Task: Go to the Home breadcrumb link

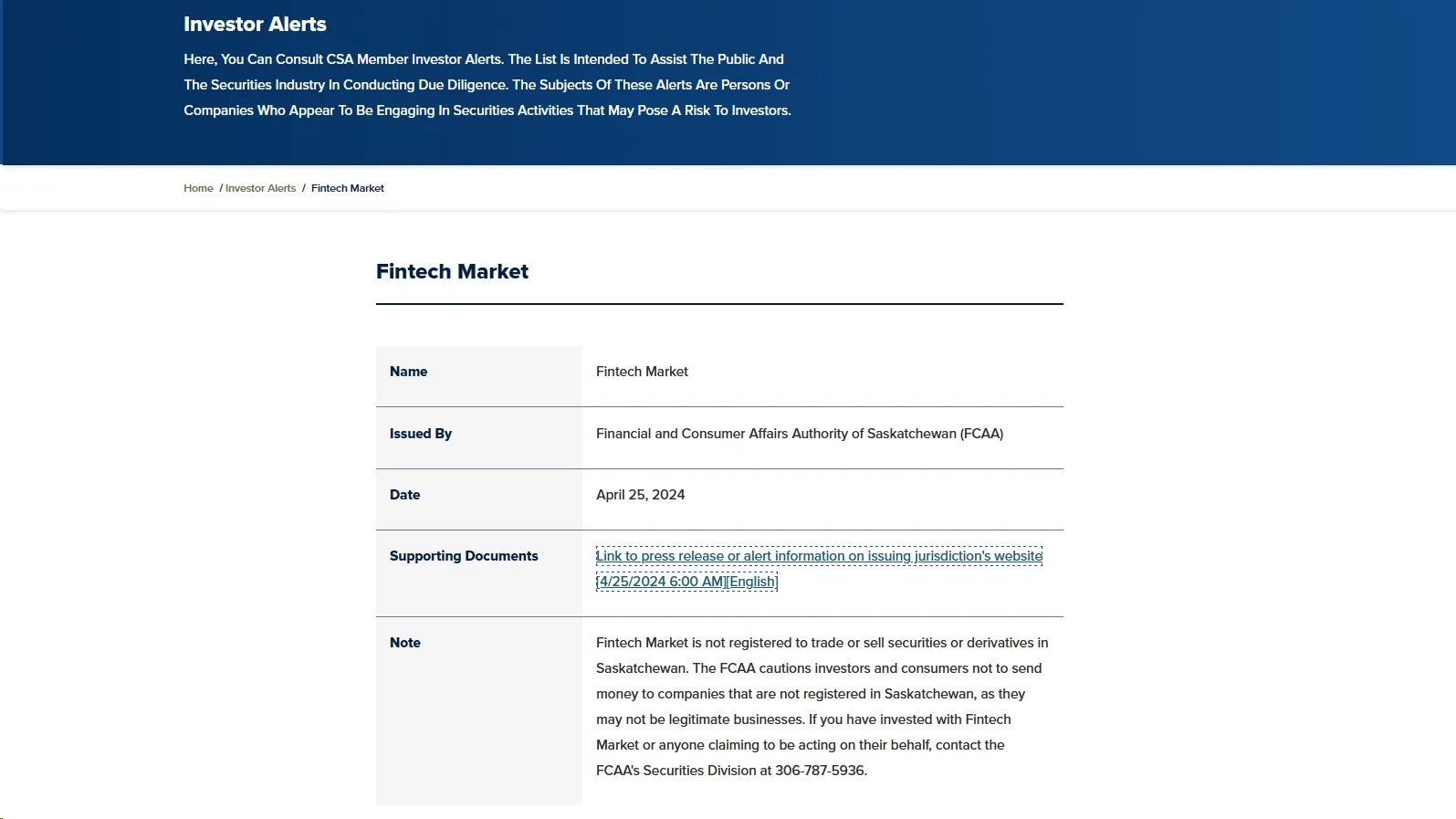Action: 198,188
